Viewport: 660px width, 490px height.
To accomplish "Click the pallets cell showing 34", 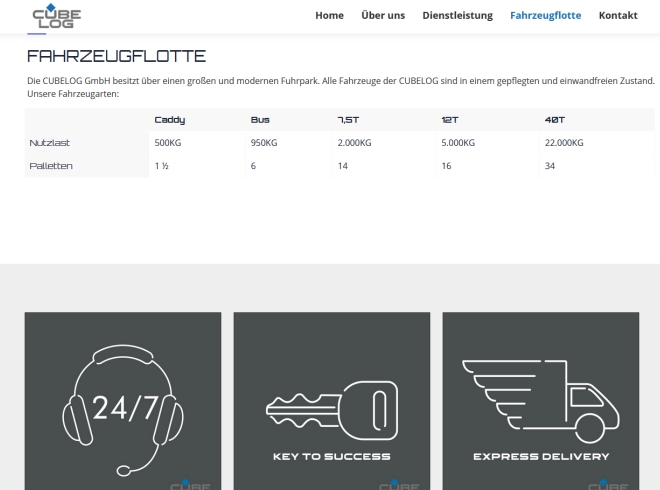I will click(x=597, y=166).
